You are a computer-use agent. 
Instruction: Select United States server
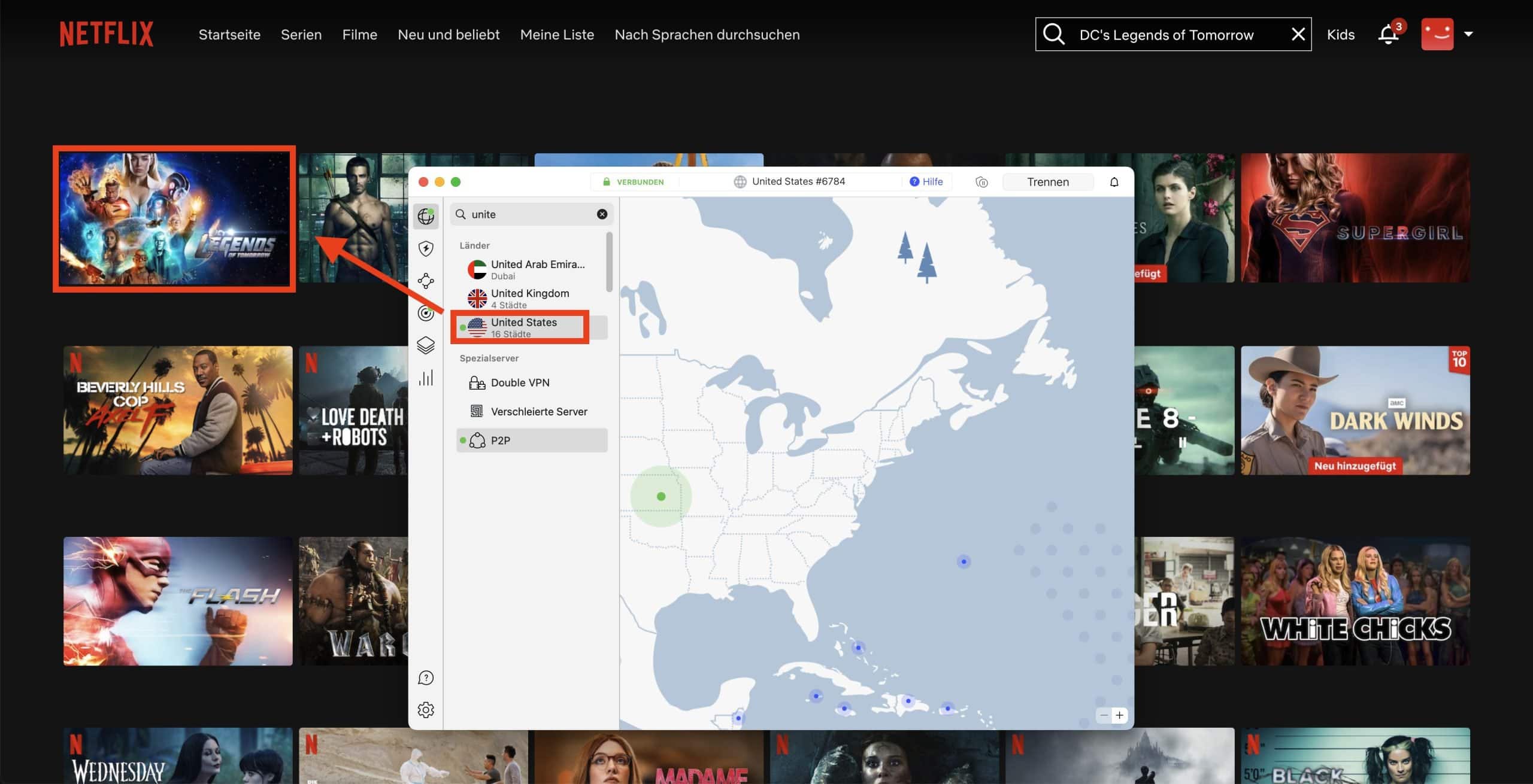coord(532,327)
